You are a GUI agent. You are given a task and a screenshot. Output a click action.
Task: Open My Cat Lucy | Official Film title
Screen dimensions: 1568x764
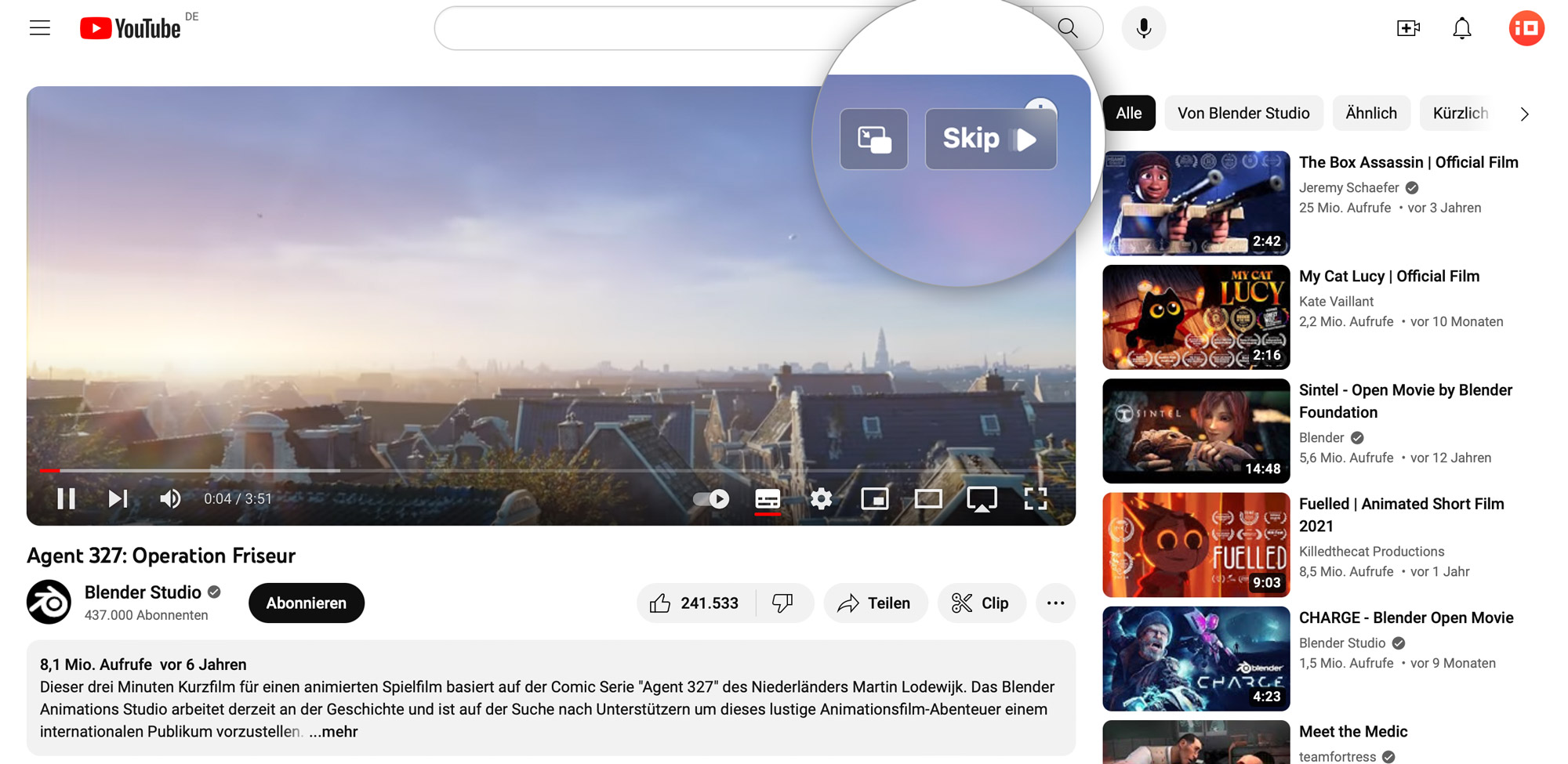(x=1389, y=277)
